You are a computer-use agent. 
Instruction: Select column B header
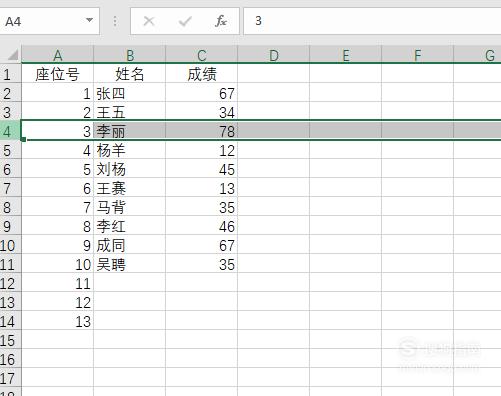coord(130,55)
